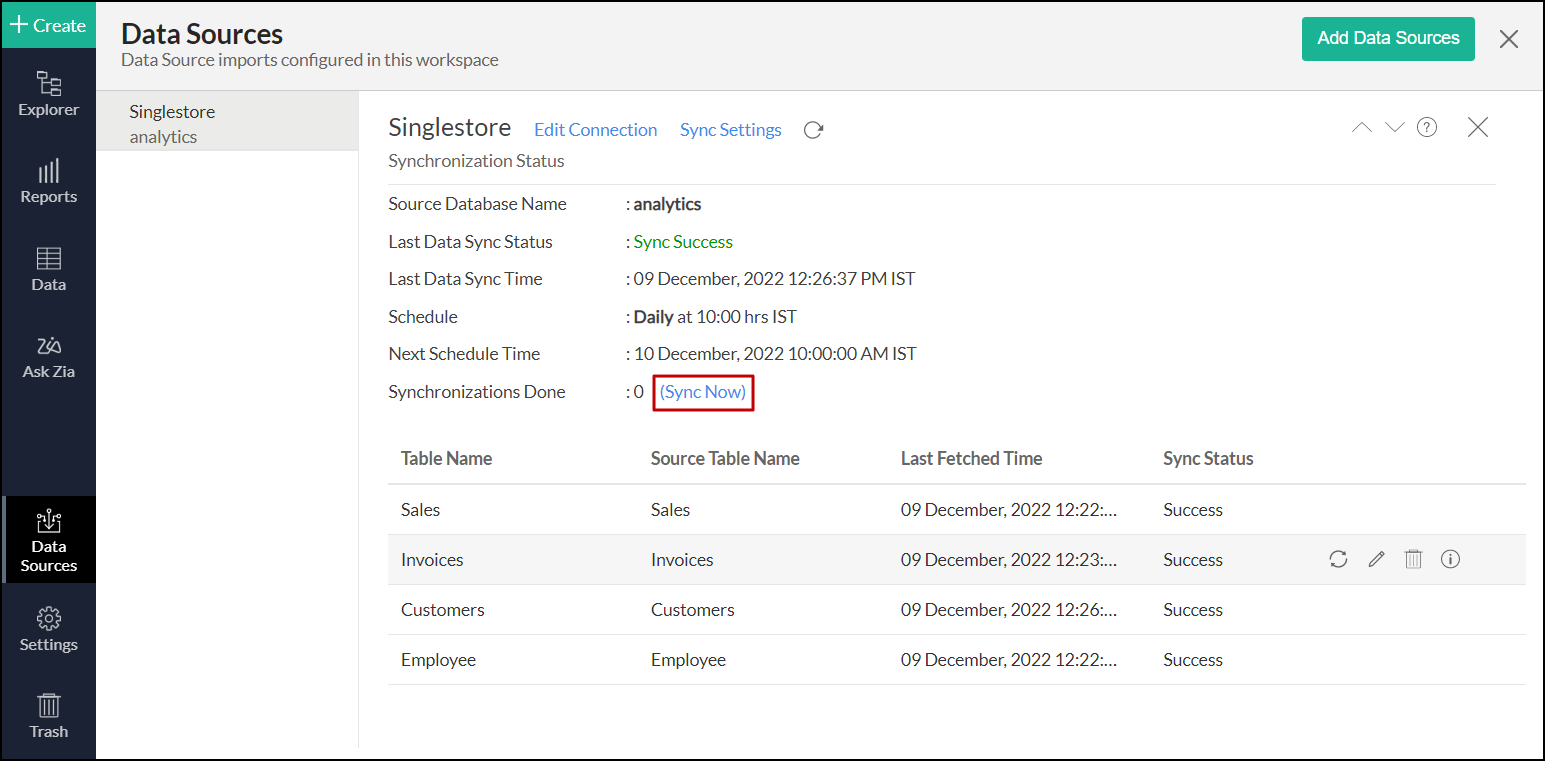This screenshot has height=761, width=1545.
Task: Go to Reports in the sidebar
Action: click(48, 181)
